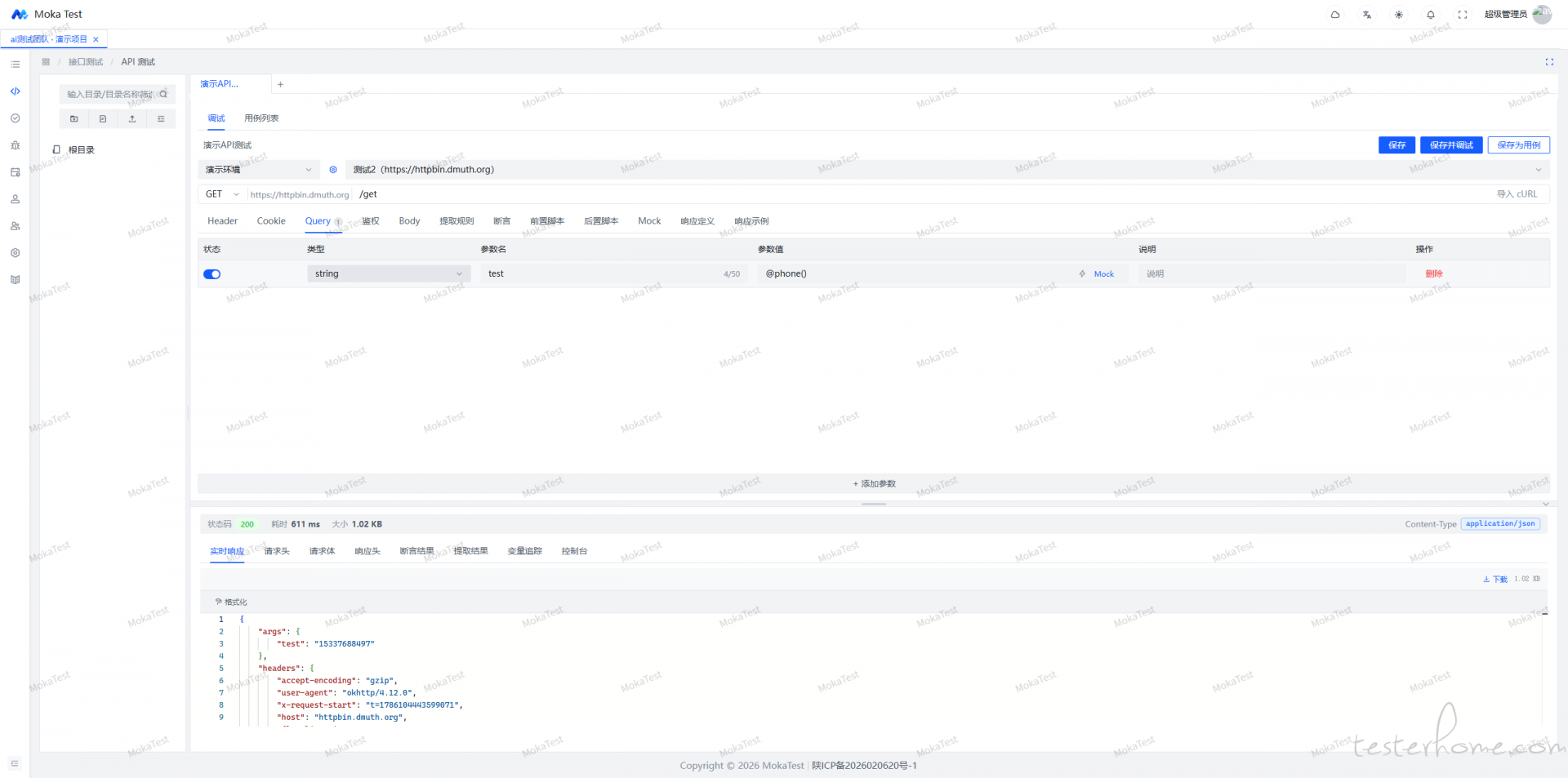Open the Mock tab
This screenshot has width=1568, height=778.
(649, 221)
